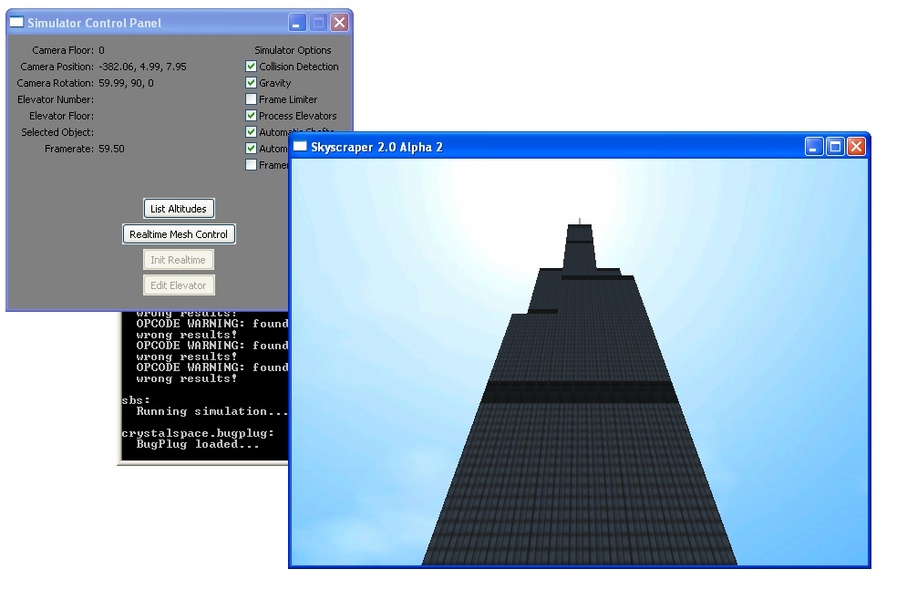Uncheck the Gravity option

coord(251,83)
